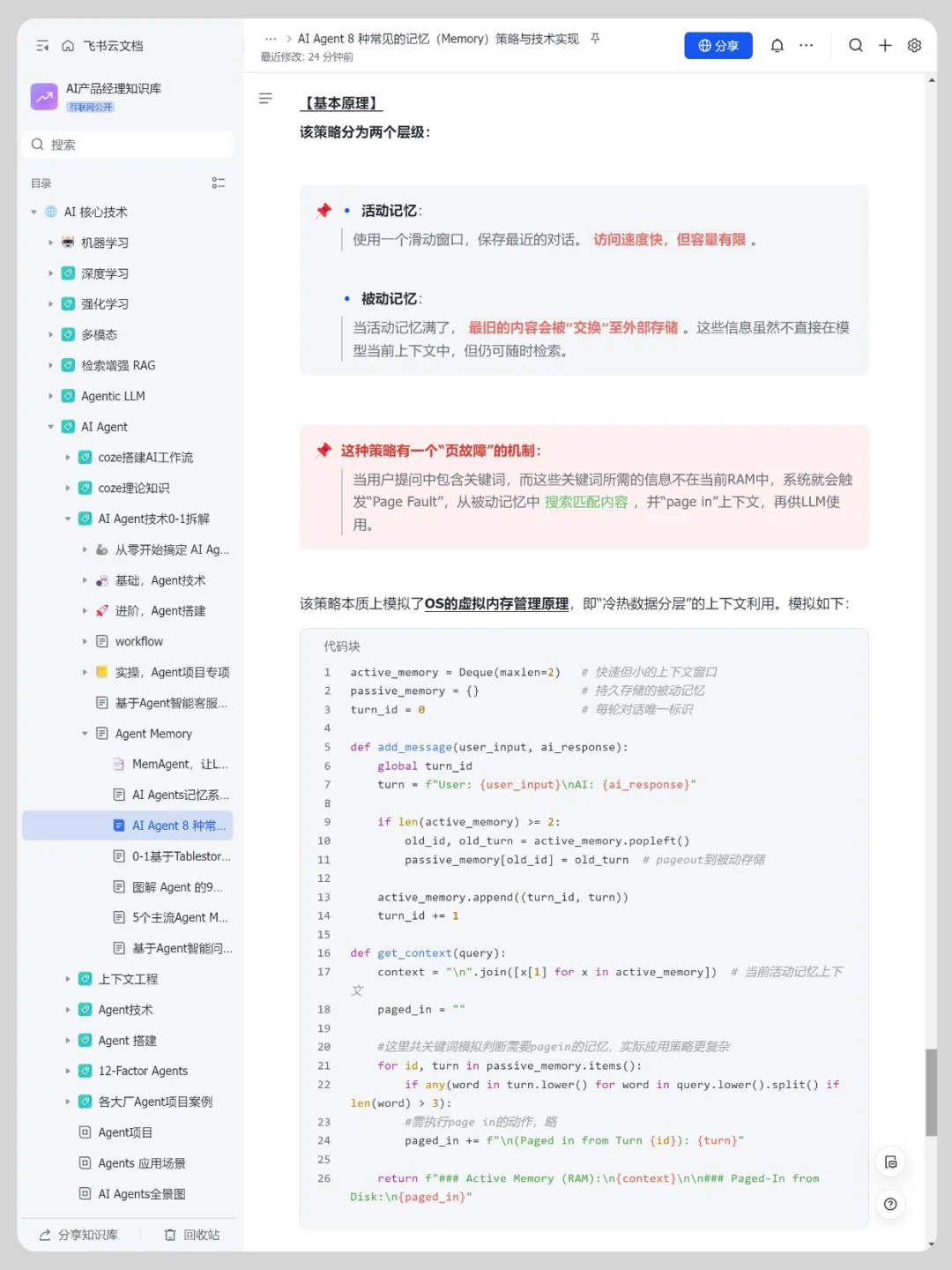Open notifications via the bell icon
The image size is (952, 1270).
[x=777, y=46]
